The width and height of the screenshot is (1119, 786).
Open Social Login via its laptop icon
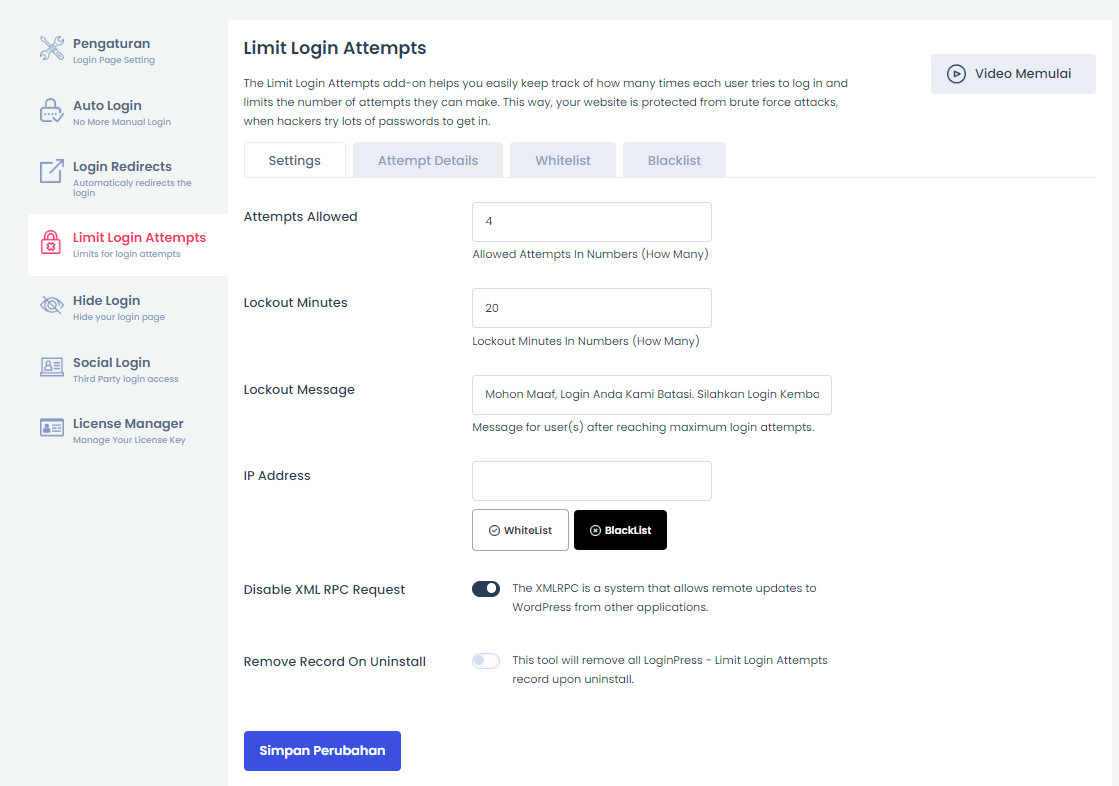(x=51, y=367)
